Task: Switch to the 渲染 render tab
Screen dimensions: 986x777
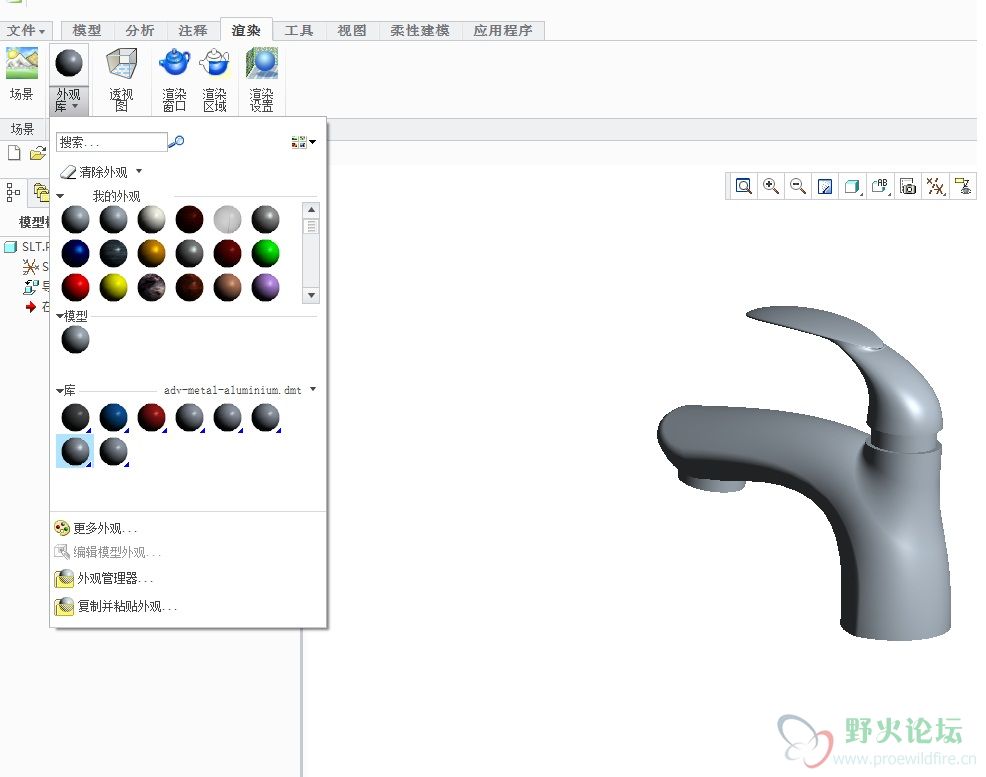Action: pos(246,30)
